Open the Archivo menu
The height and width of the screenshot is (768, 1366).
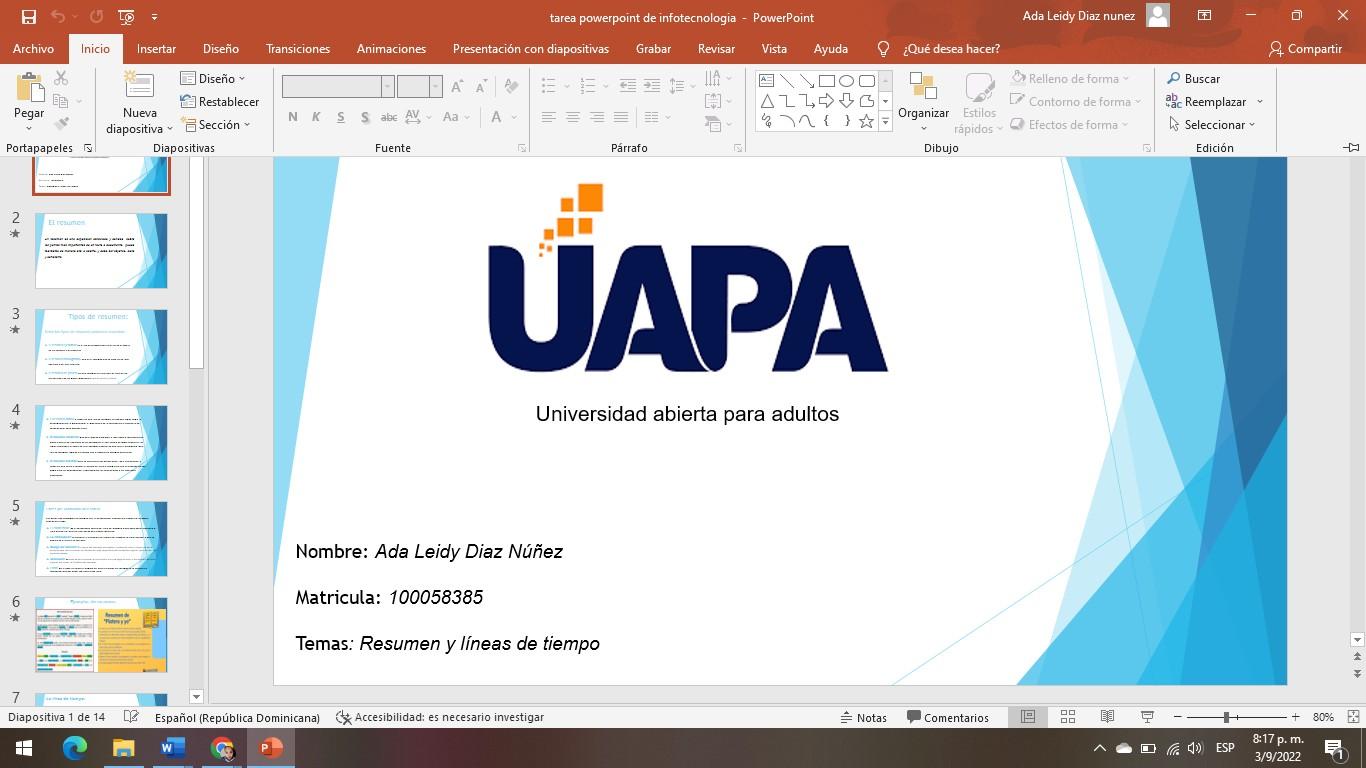click(x=33, y=48)
